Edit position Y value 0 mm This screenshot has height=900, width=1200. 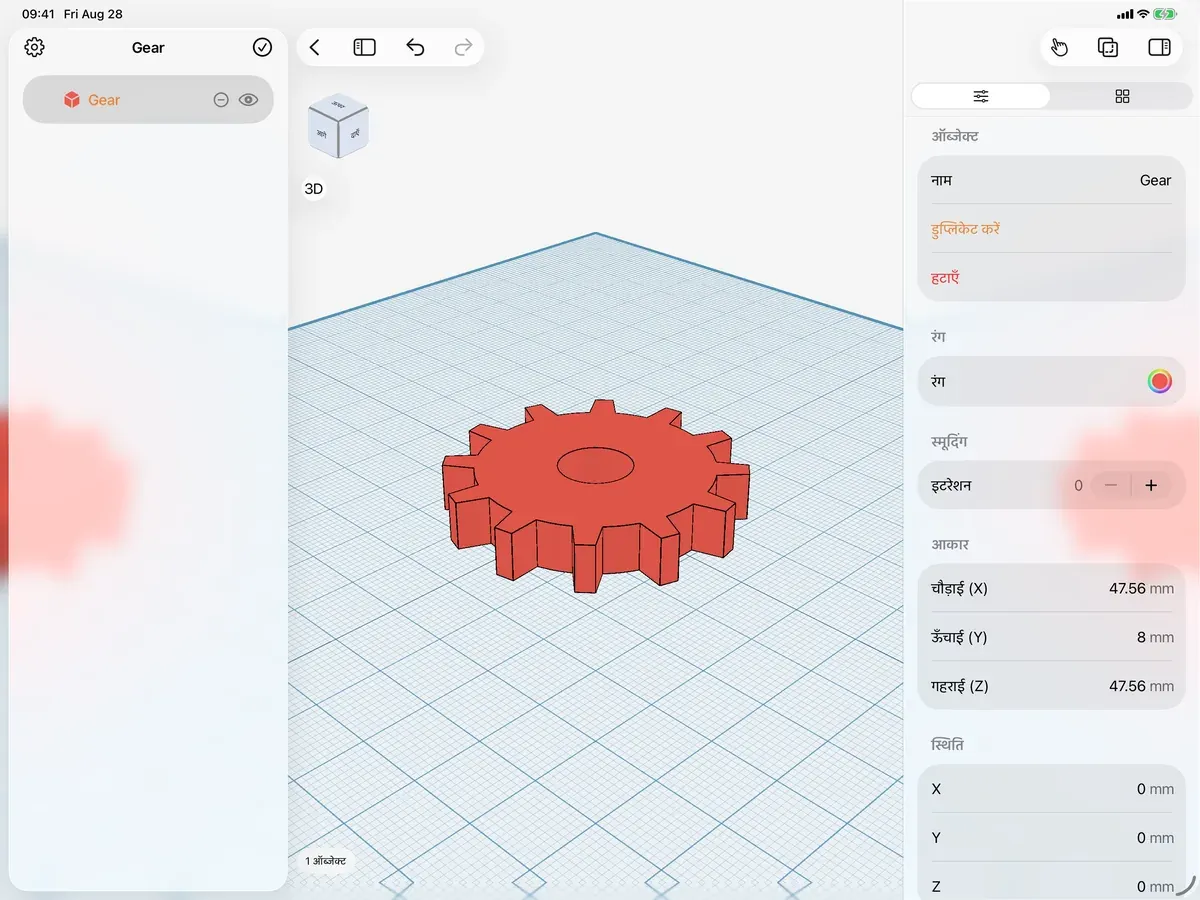click(x=1052, y=838)
